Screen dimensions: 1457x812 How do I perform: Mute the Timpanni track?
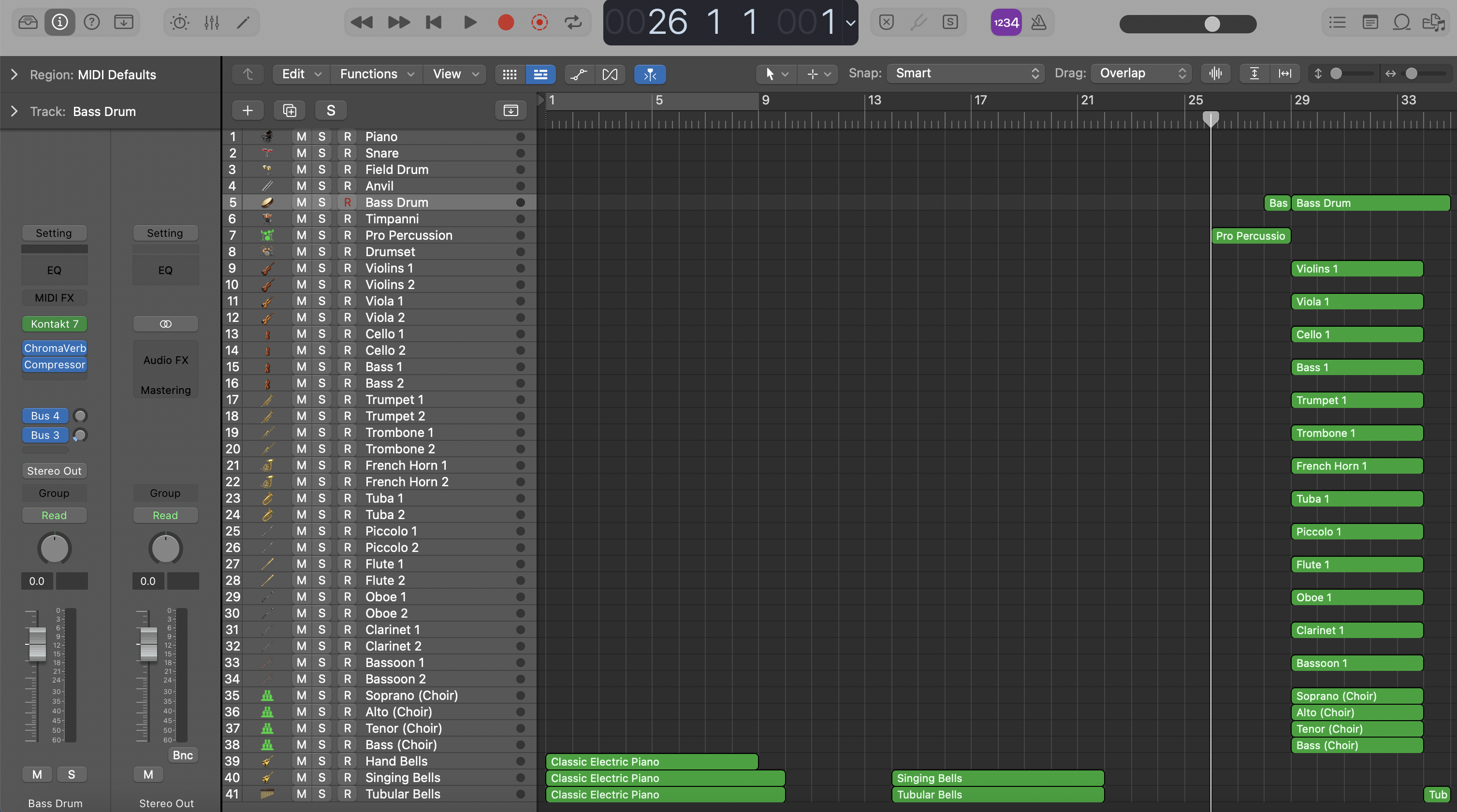(302, 219)
